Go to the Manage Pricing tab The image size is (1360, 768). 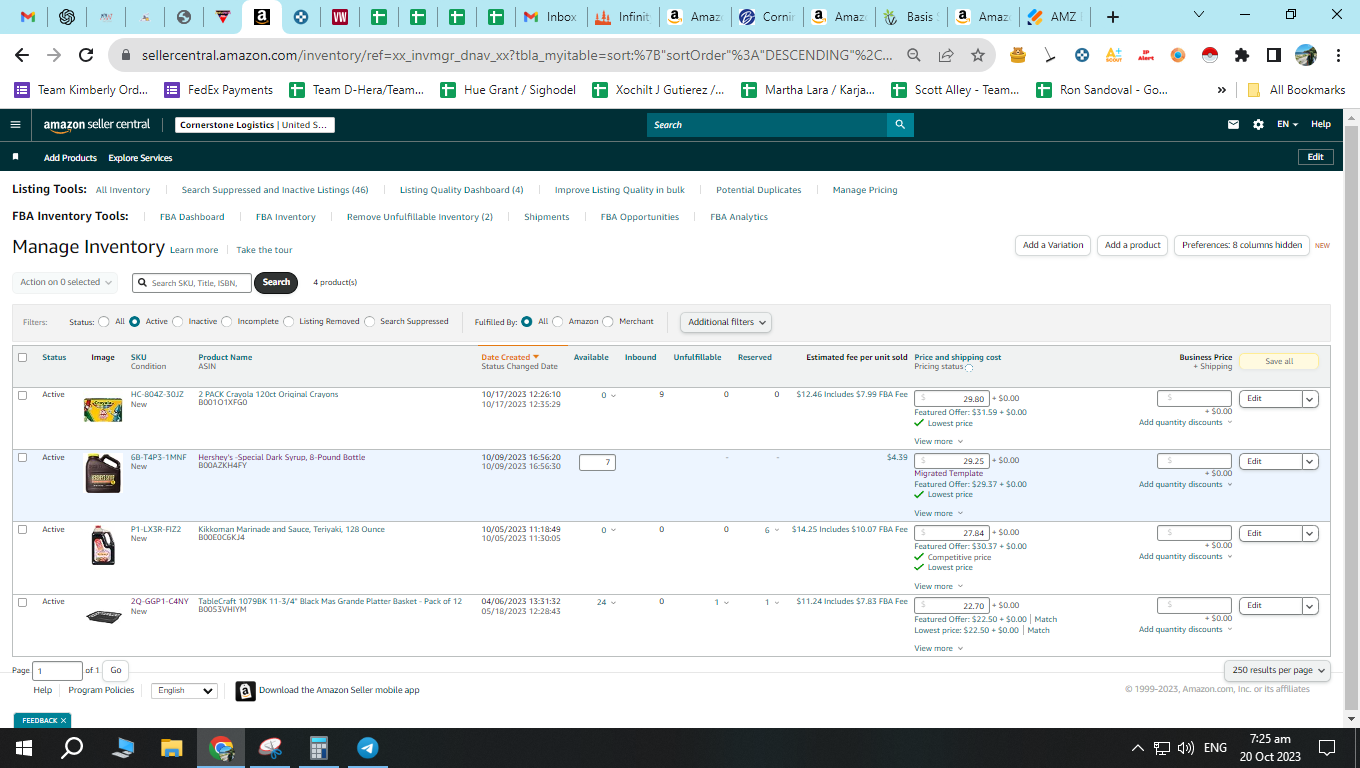click(865, 190)
